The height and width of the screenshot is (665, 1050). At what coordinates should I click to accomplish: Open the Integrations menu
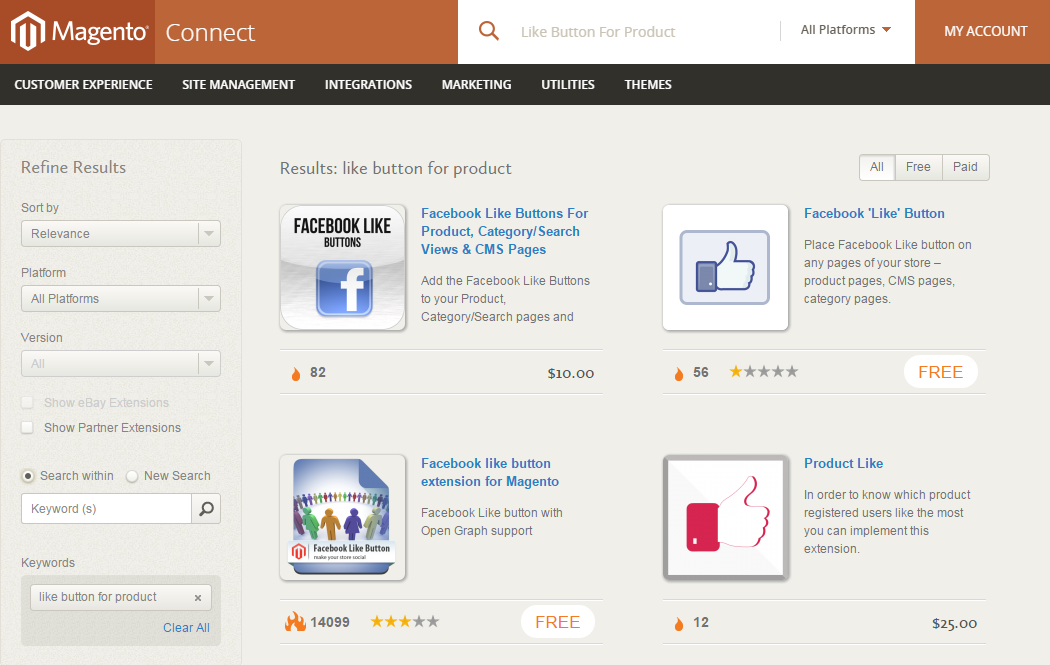(x=368, y=84)
